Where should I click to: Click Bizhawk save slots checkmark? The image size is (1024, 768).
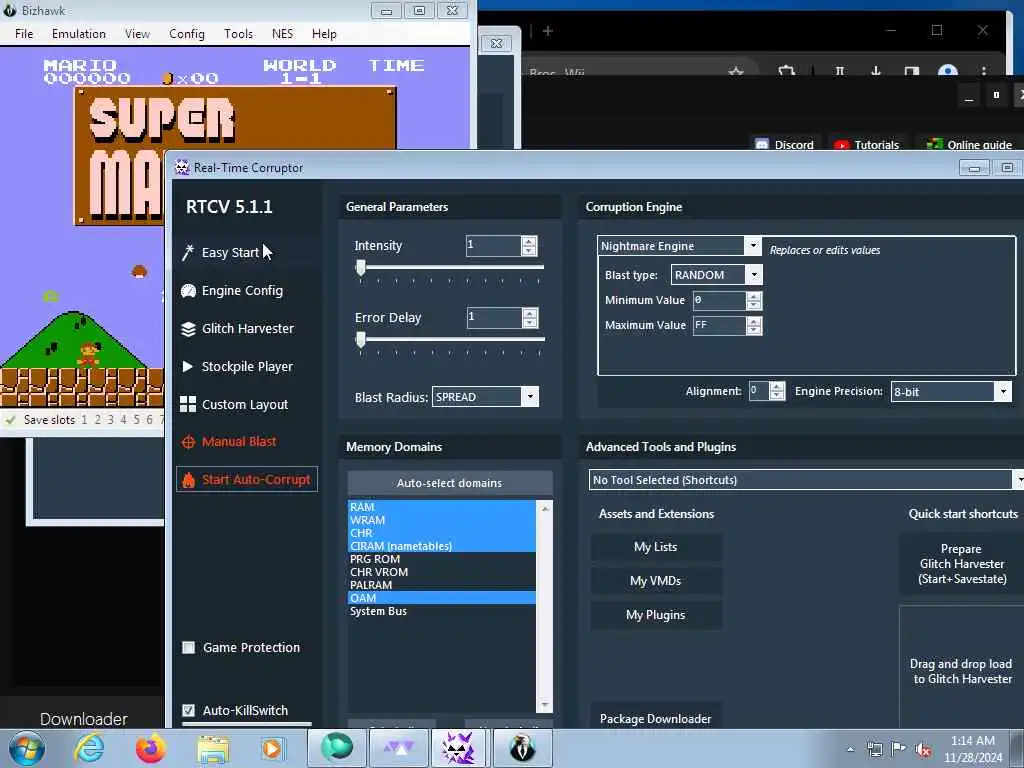point(10,420)
